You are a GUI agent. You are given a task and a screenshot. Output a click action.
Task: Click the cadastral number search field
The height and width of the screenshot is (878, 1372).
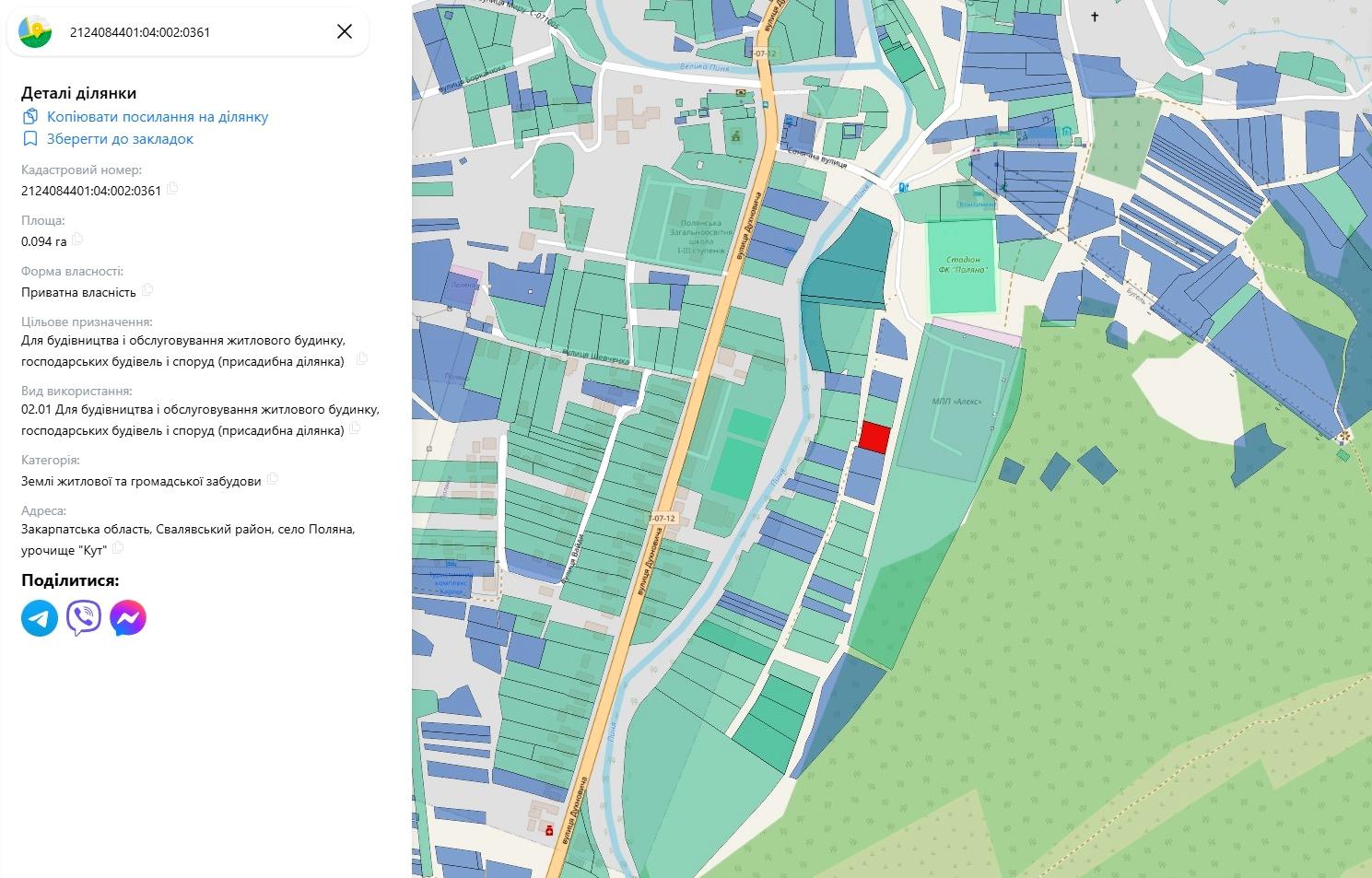(x=188, y=32)
